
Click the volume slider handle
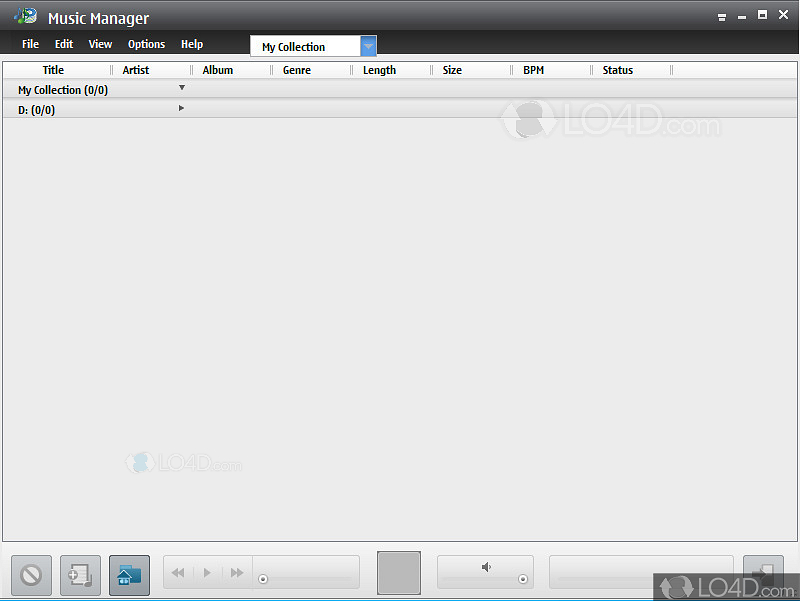tap(523, 579)
